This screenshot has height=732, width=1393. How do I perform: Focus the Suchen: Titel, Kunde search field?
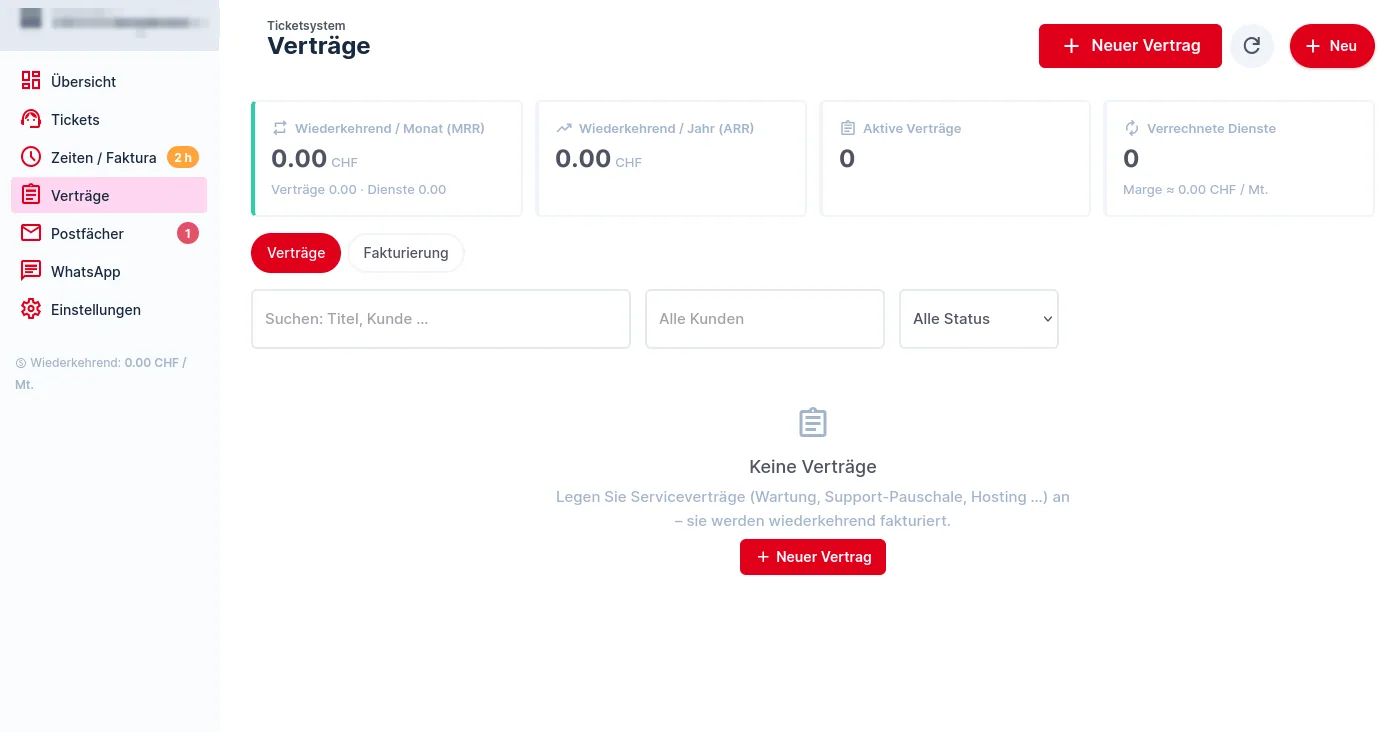(441, 319)
